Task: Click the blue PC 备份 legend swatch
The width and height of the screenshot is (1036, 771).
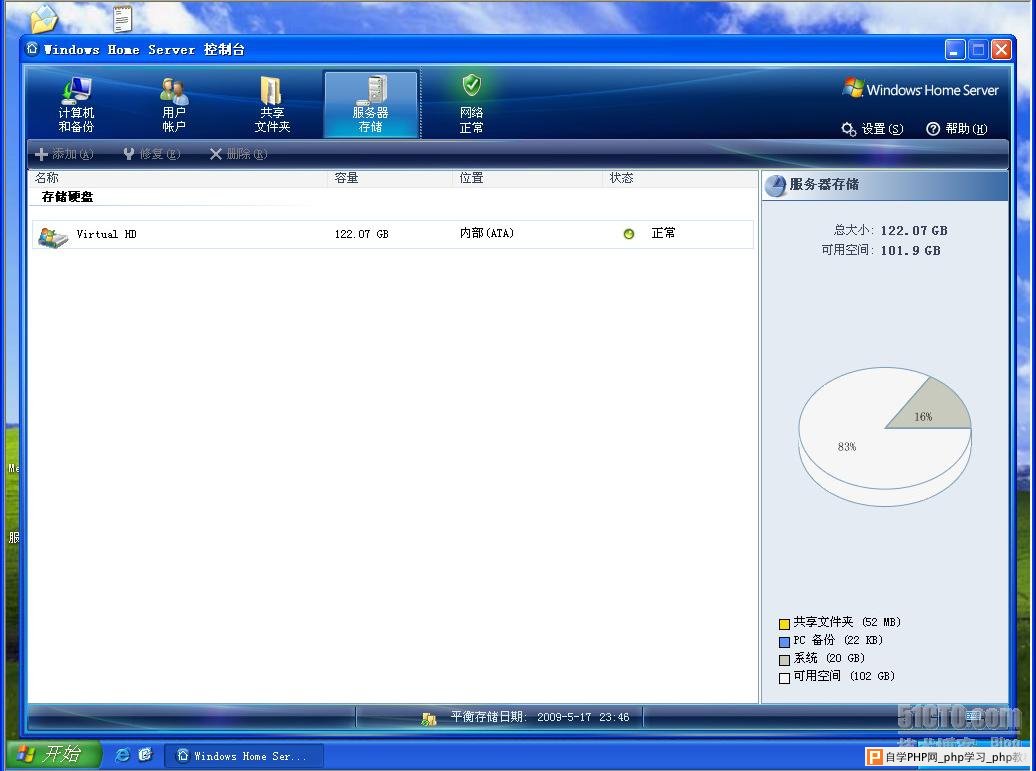Action: [x=784, y=642]
